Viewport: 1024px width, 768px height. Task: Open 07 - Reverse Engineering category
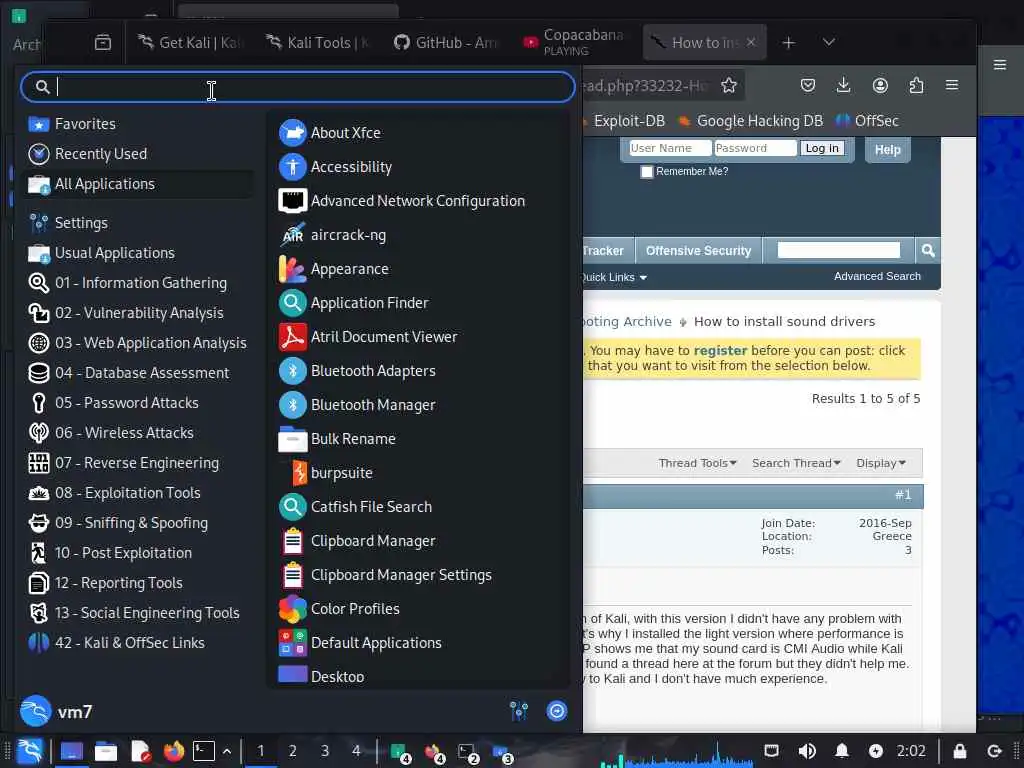point(137,463)
